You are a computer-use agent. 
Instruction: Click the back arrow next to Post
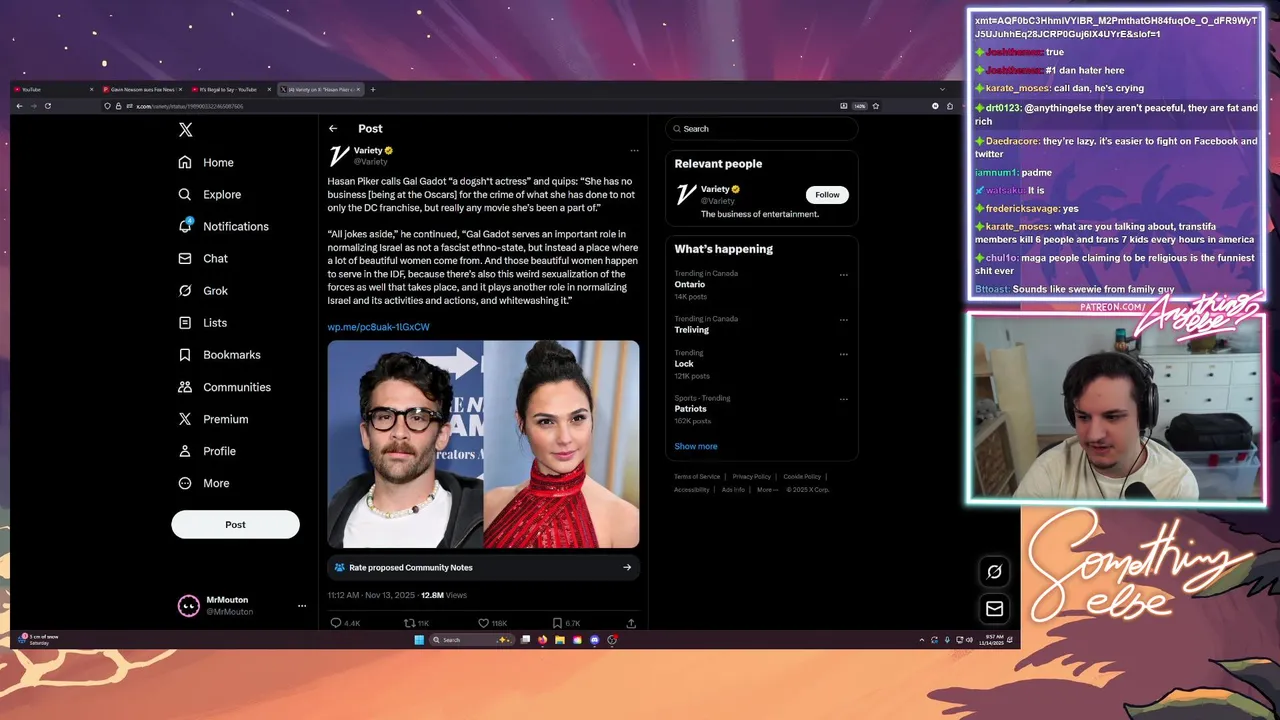point(333,128)
